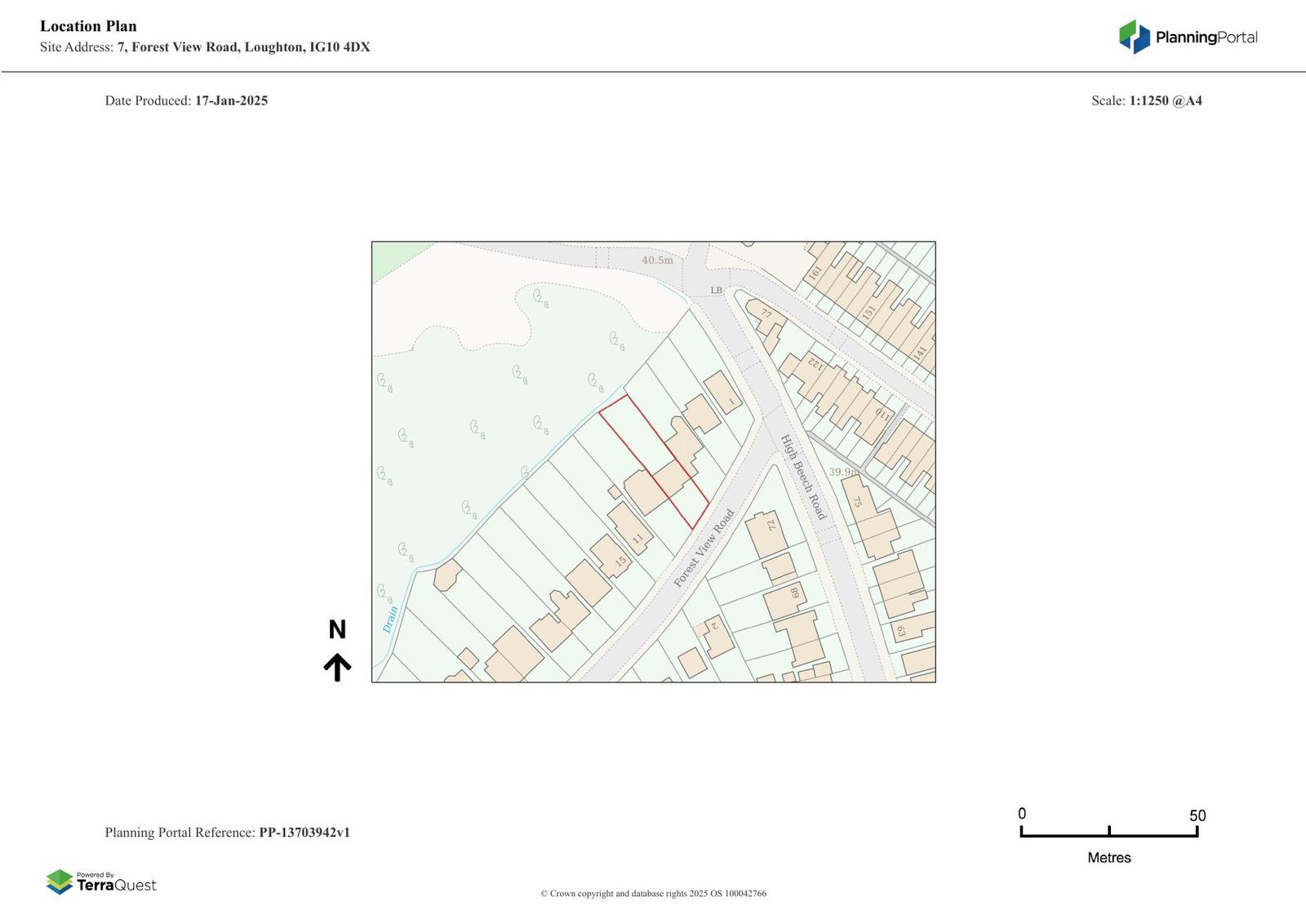Viewport: 1306px width, 924px height.
Task: Click the Crown copyright notice
Action: point(653,894)
